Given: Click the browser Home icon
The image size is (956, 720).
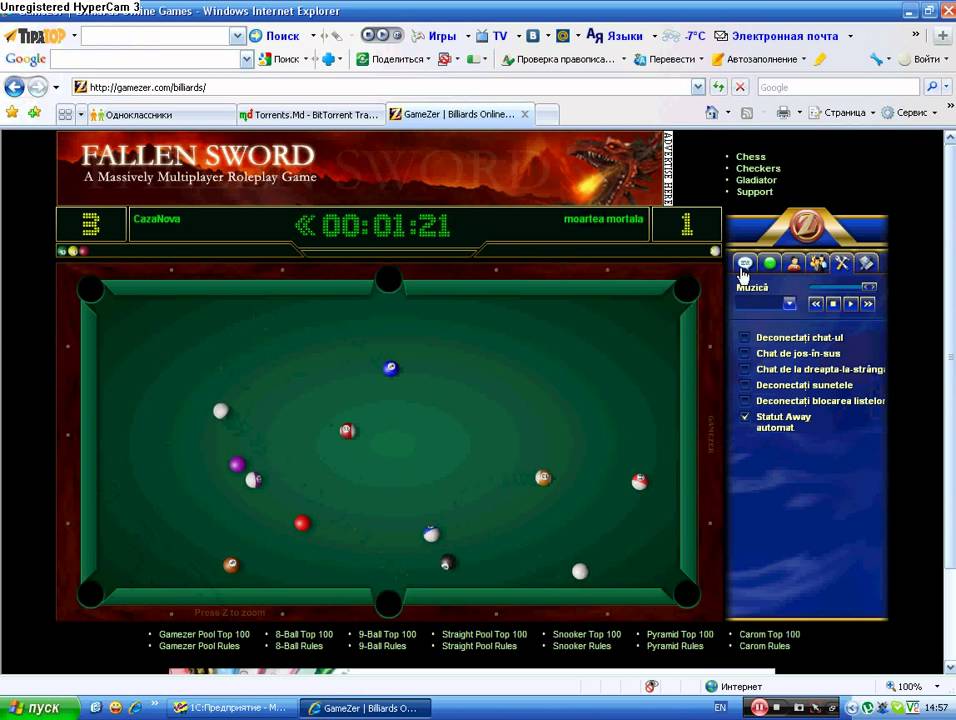Looking at the screenshot, I should [712, 112].
